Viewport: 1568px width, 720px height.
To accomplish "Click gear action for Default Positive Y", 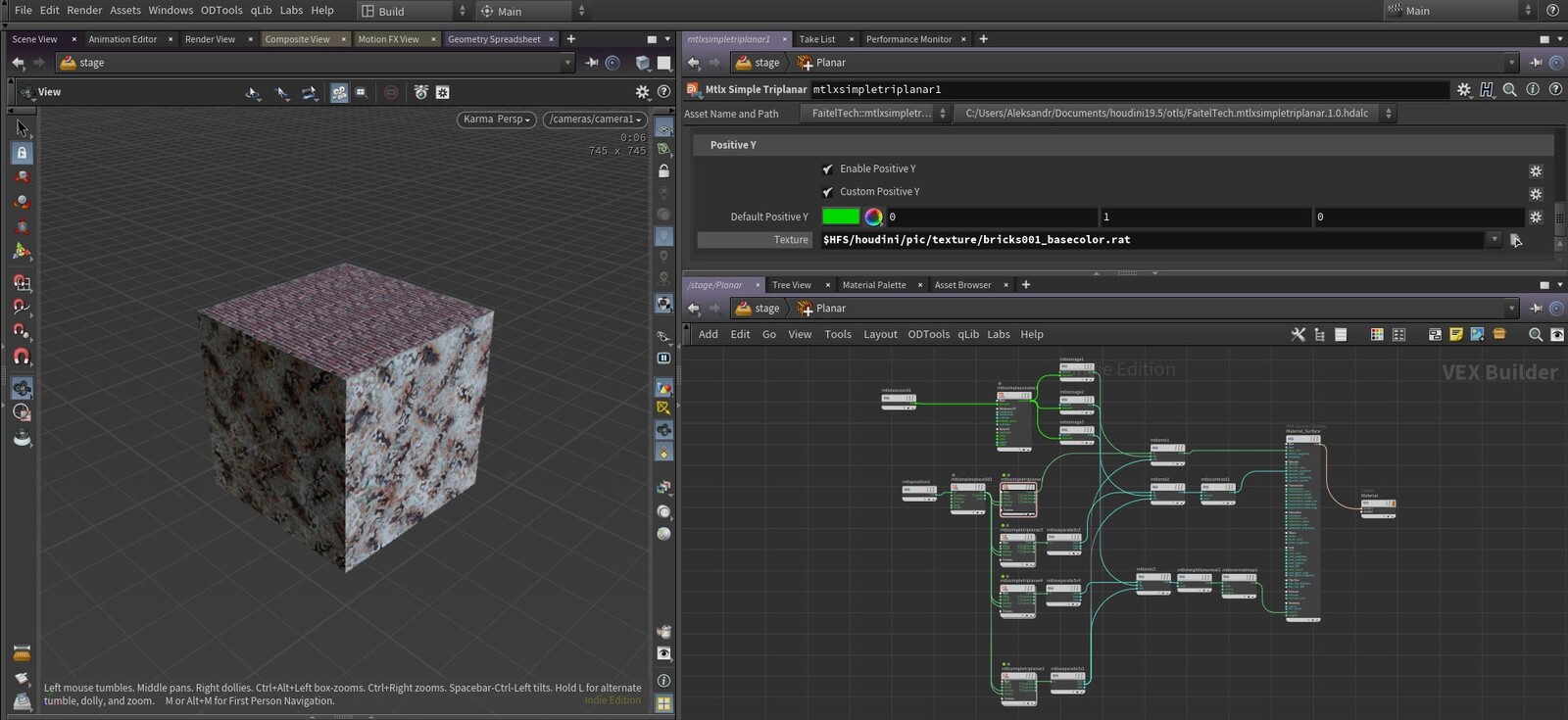I will [x=1536, y=216].
